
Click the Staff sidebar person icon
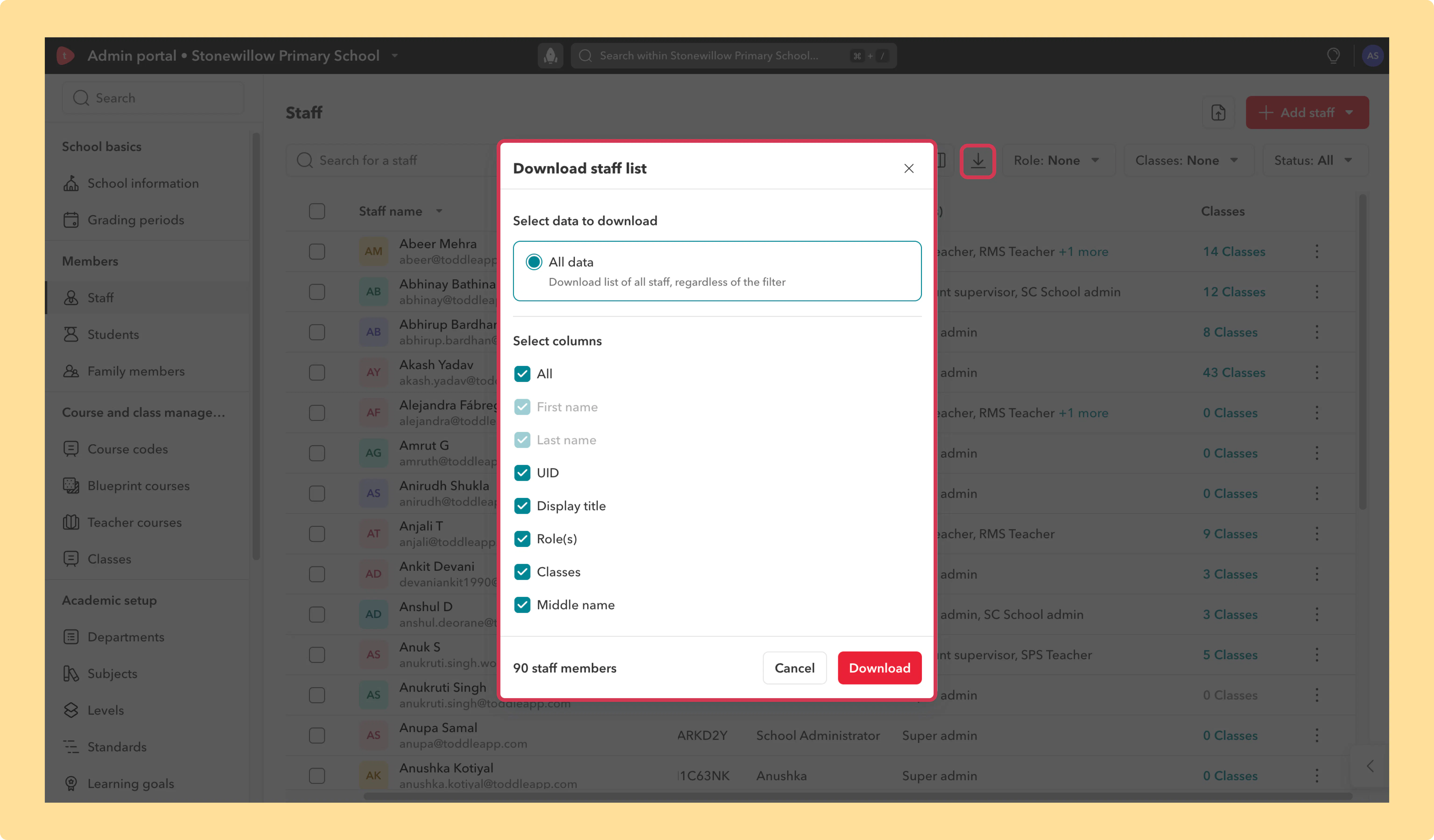(71, 298)
